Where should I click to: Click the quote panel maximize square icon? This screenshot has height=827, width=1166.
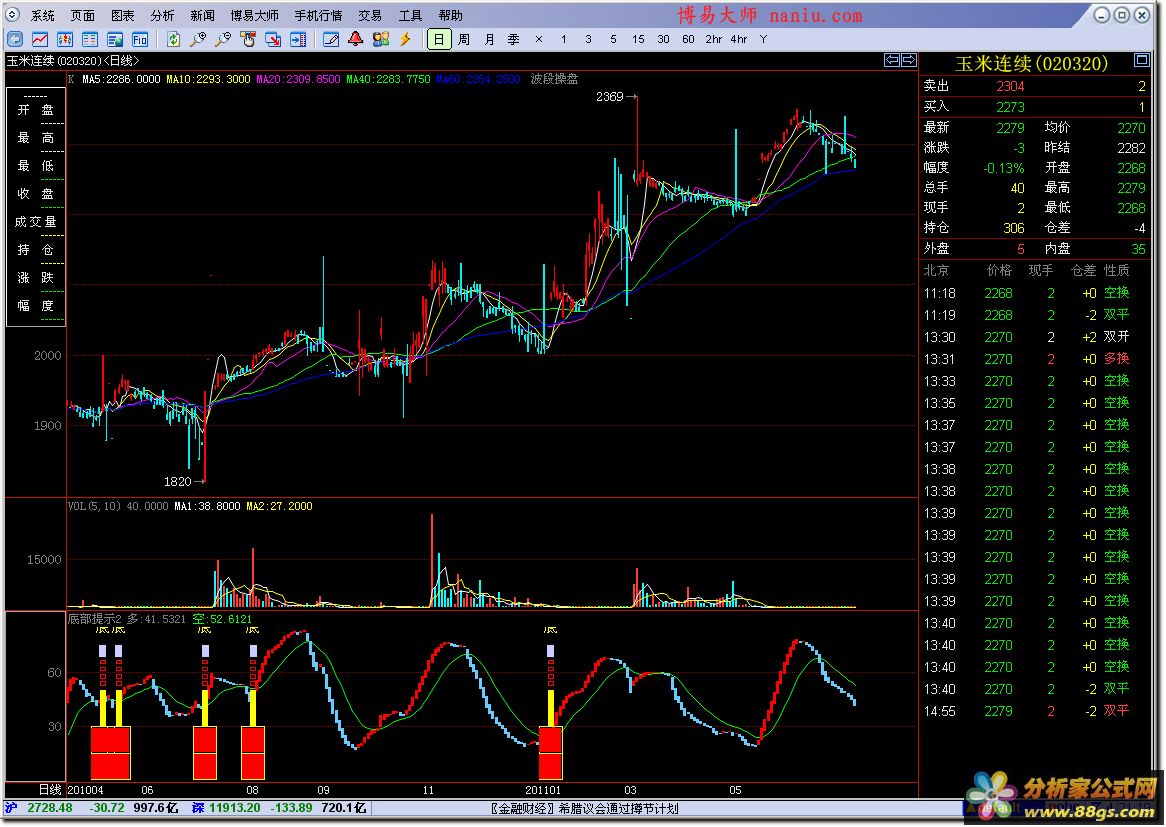coord(1141,59)
